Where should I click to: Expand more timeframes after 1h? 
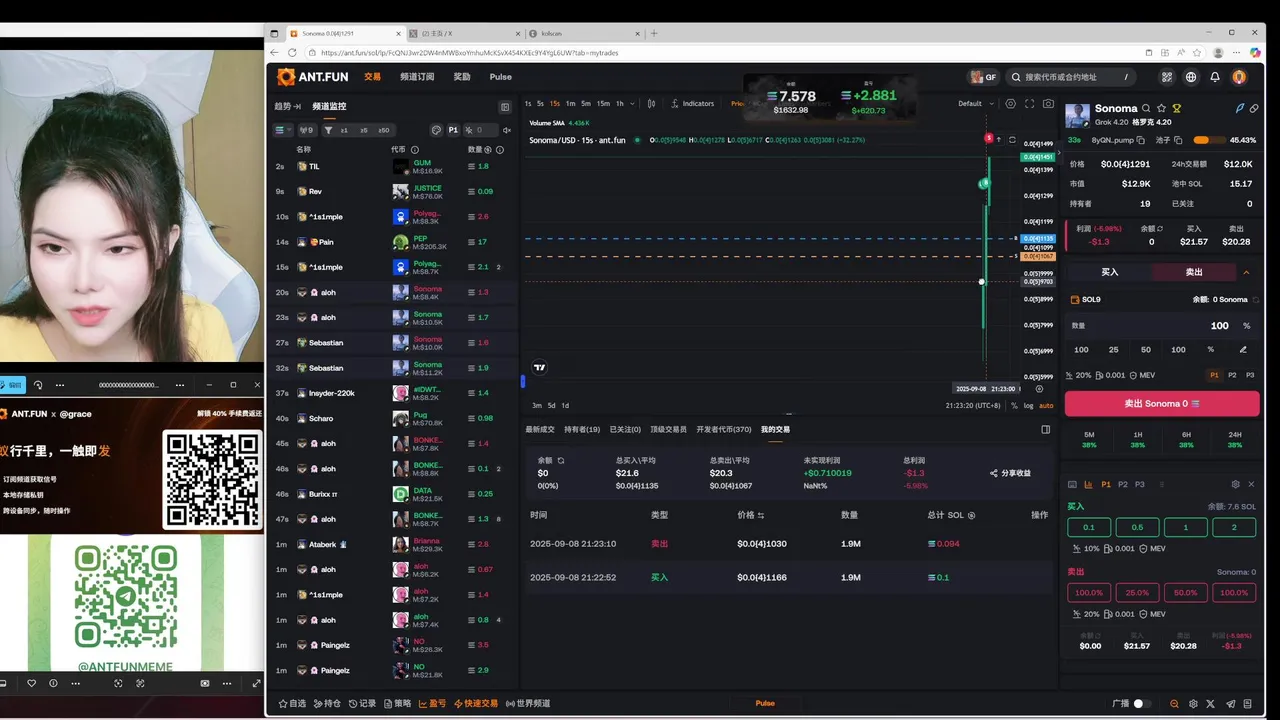coord(633,103)
